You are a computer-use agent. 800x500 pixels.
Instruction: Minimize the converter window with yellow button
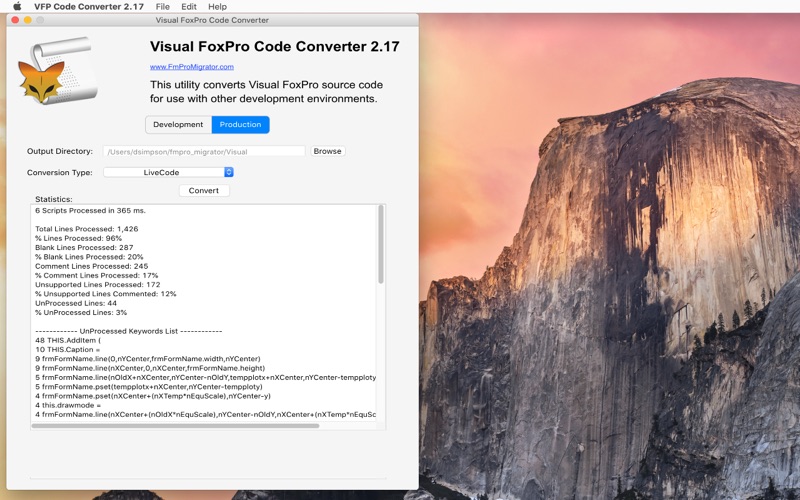28,20
